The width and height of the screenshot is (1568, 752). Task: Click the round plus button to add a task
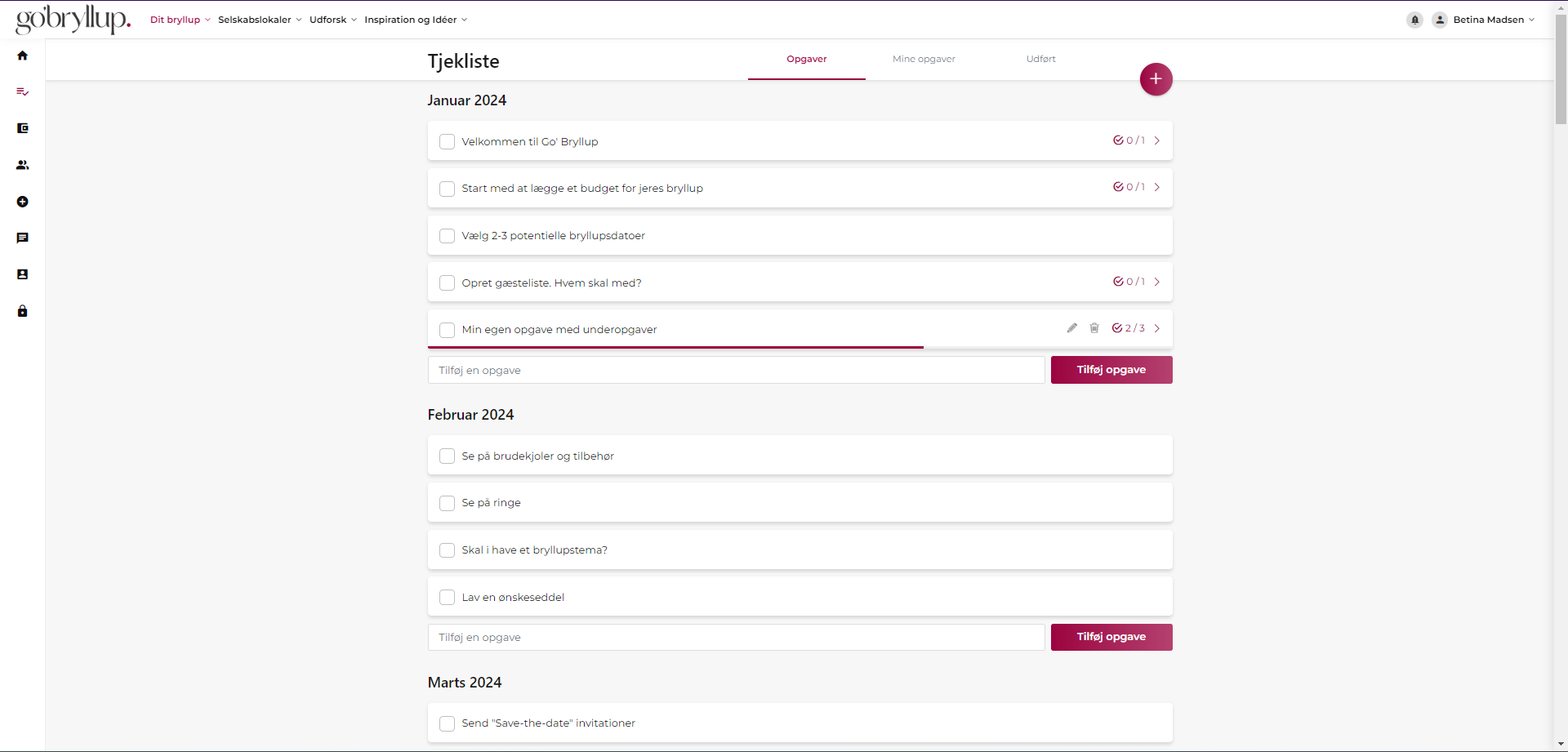pyautogui.click(x=1156, y=79)
